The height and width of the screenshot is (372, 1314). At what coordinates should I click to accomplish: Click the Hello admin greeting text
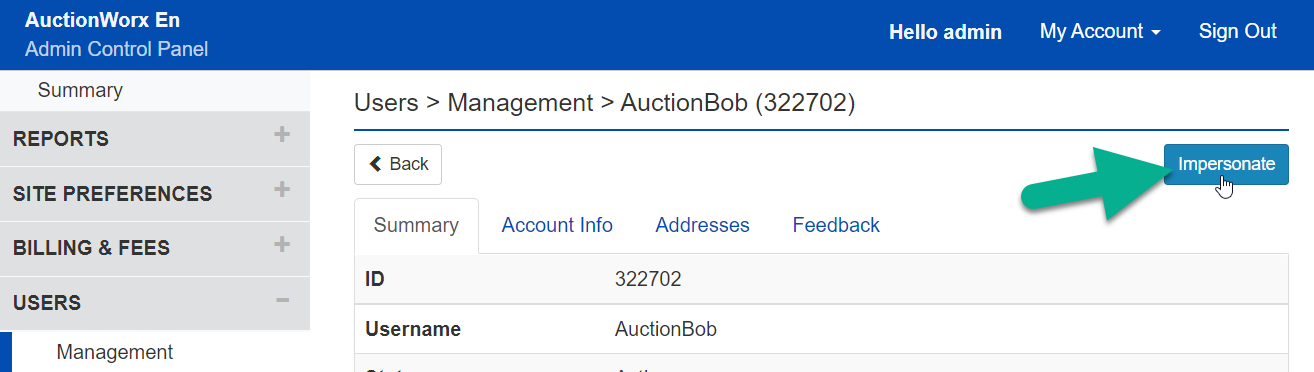coord(945,32)
